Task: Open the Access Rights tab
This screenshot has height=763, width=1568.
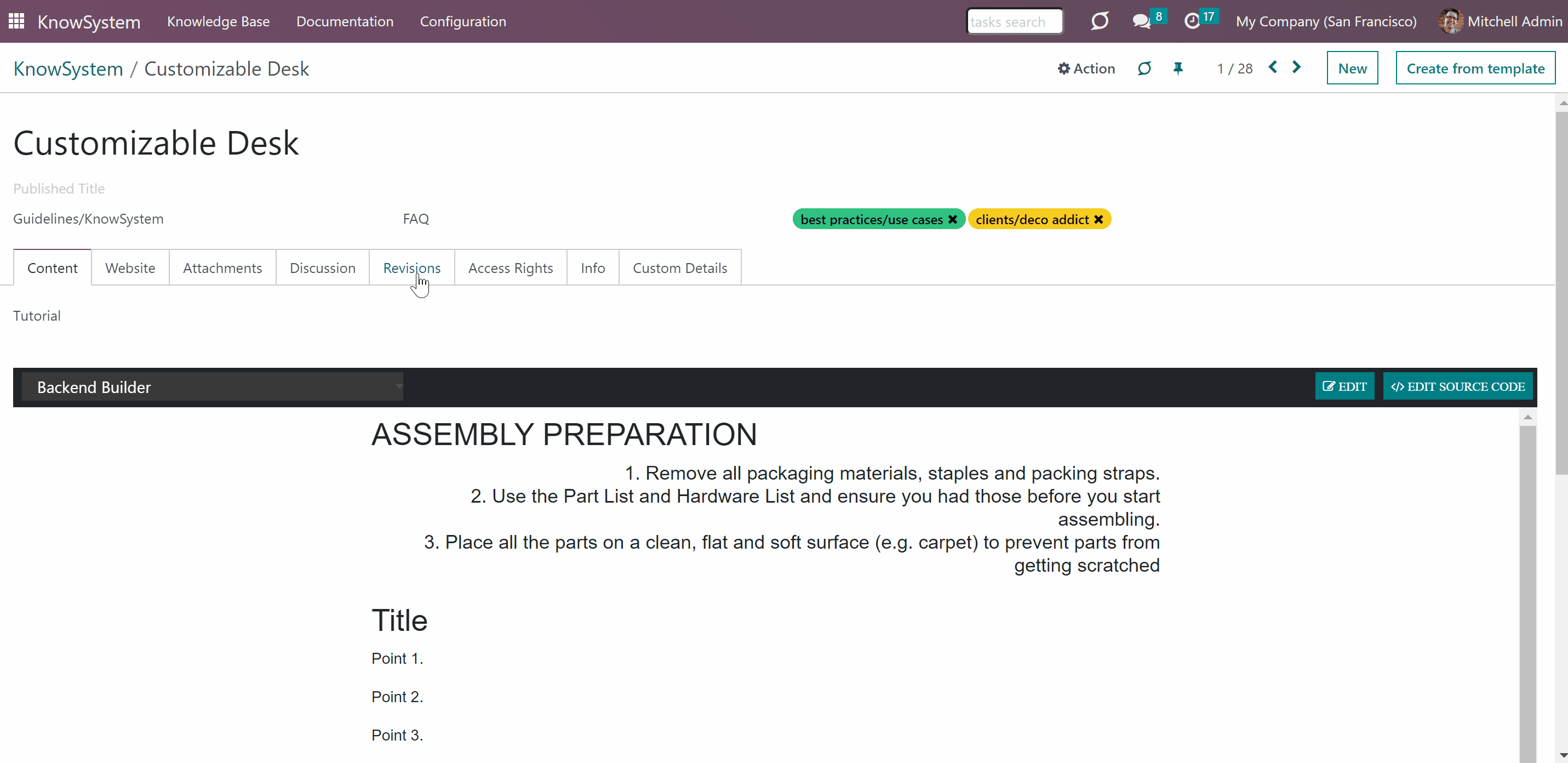Action: (x=510, y=268)
